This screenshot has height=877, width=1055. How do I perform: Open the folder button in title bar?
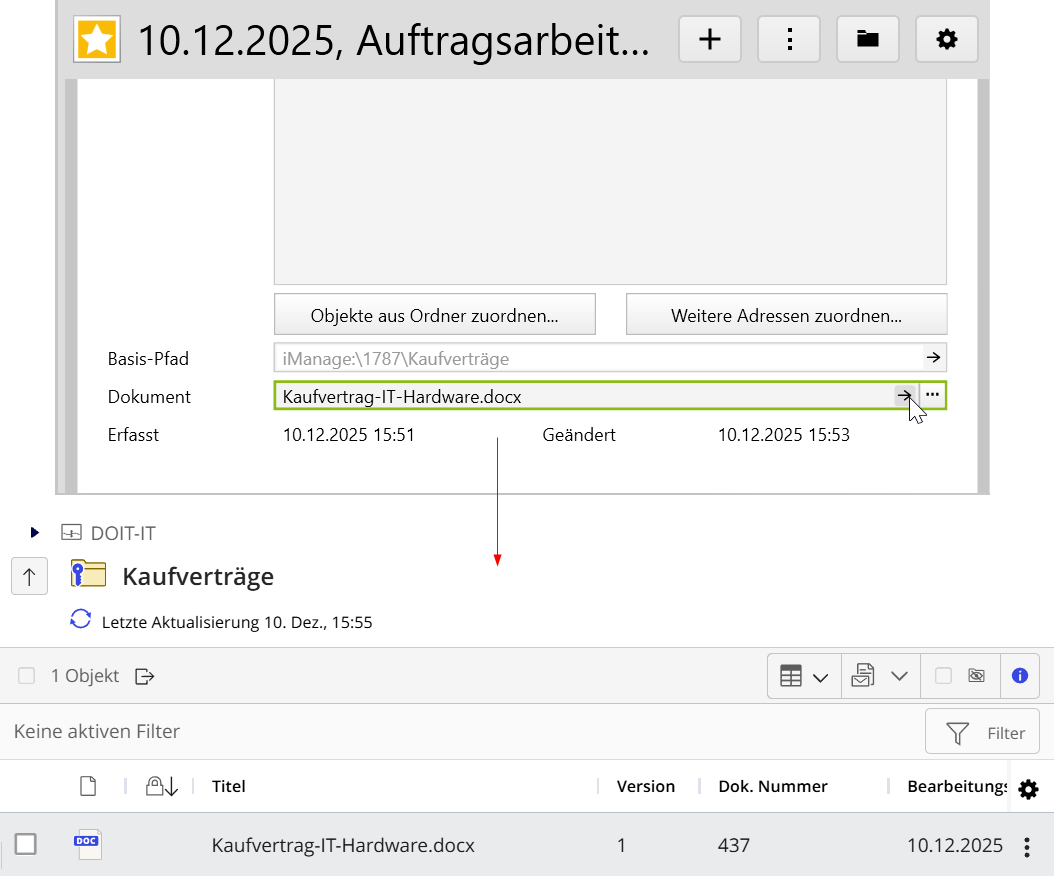pos(867,40)
